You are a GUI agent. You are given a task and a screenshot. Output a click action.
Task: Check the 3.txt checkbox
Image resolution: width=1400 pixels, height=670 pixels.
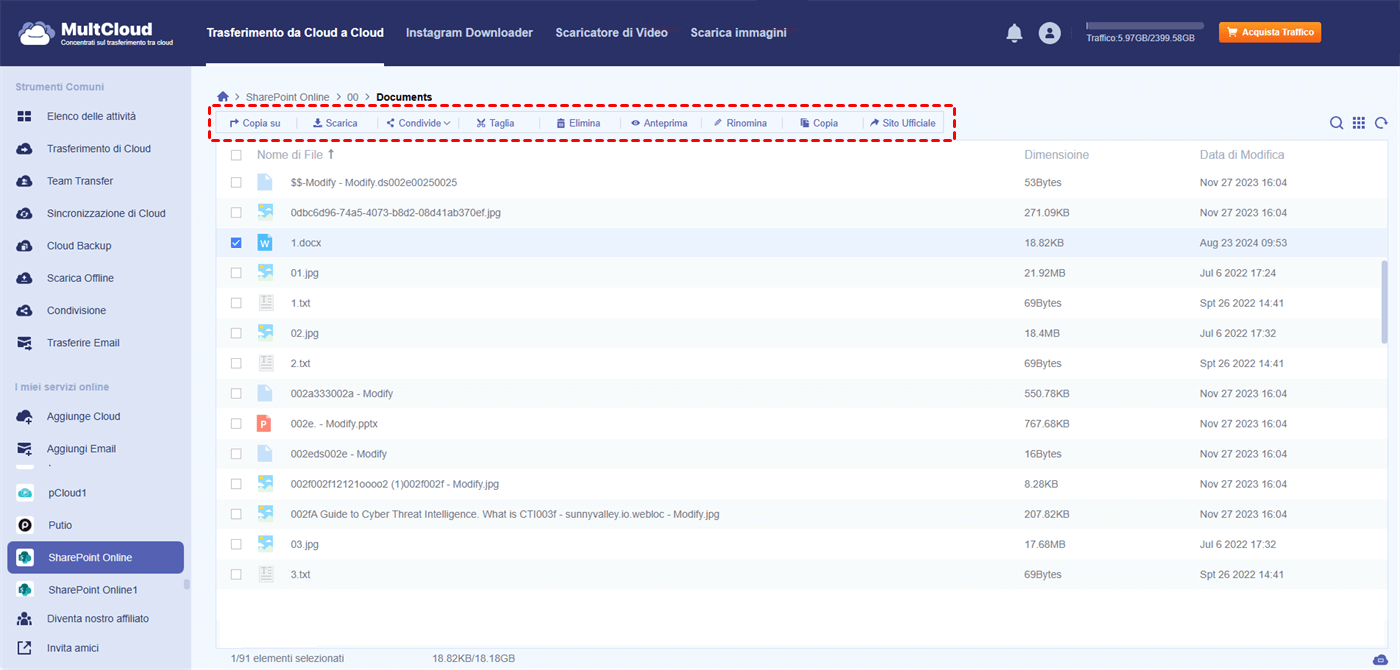pyautogui.click(x=236, y=574)
